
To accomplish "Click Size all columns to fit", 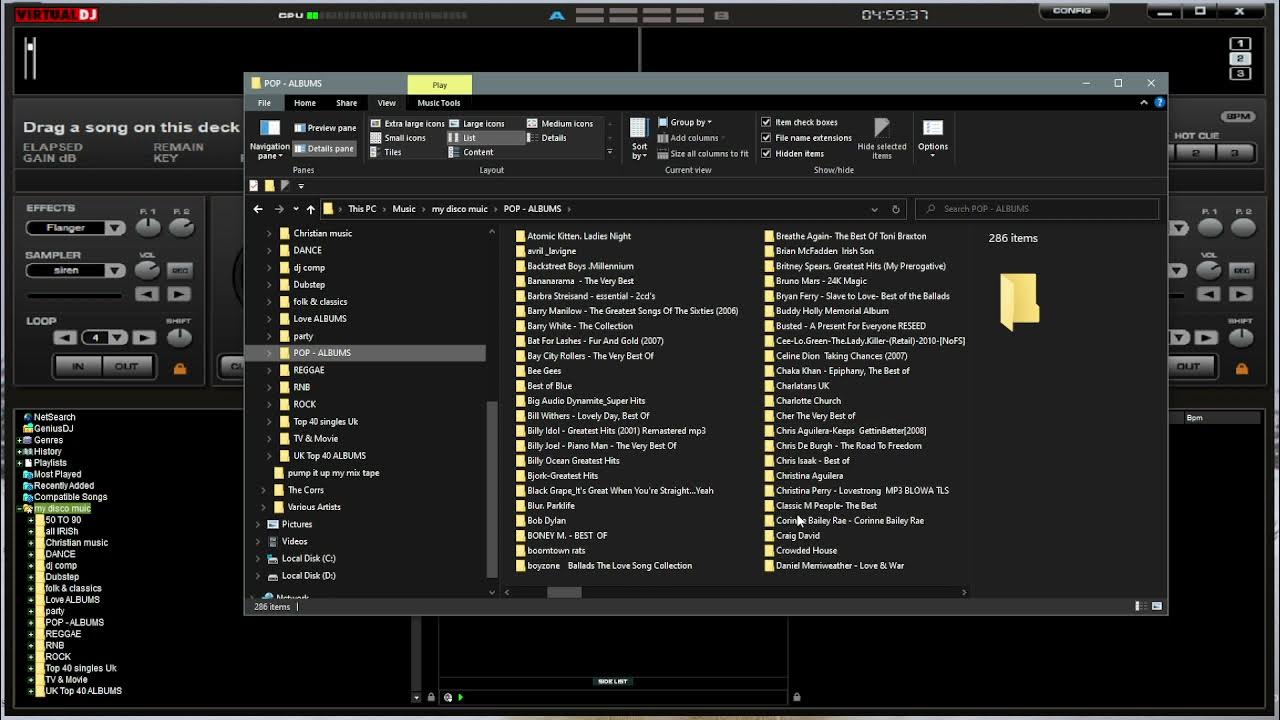I will point(702,154).
